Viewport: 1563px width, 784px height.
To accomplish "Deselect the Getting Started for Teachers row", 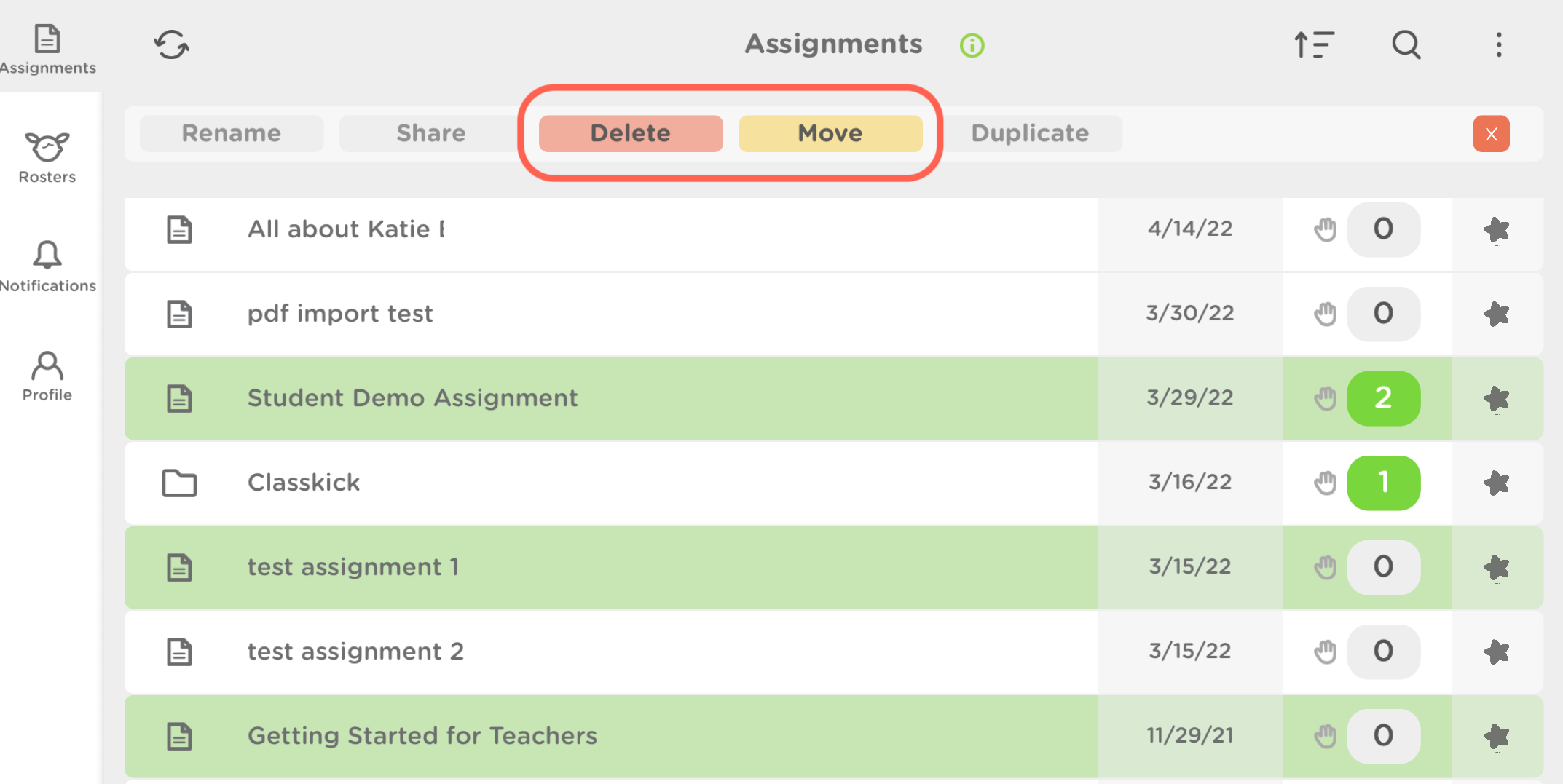I will (x=583, y=735).
